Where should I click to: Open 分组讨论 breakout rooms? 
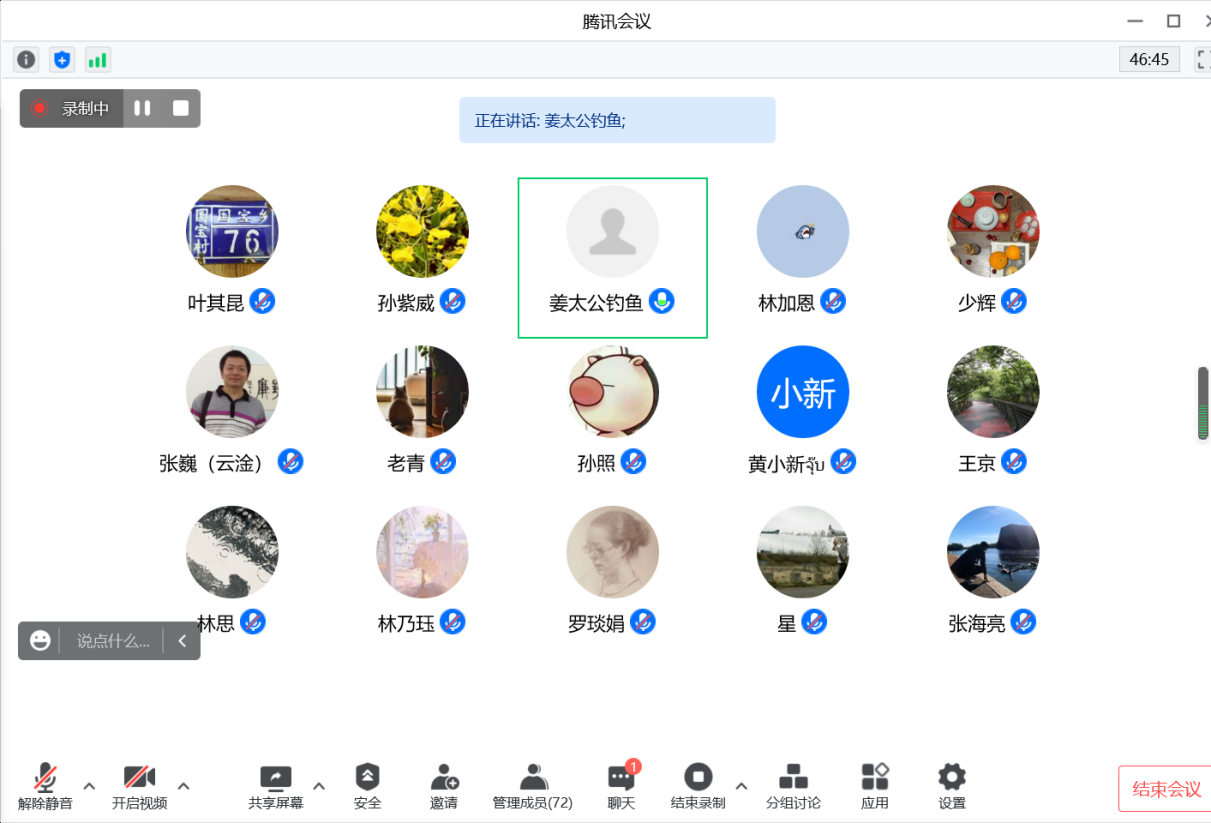pos(793,787)
